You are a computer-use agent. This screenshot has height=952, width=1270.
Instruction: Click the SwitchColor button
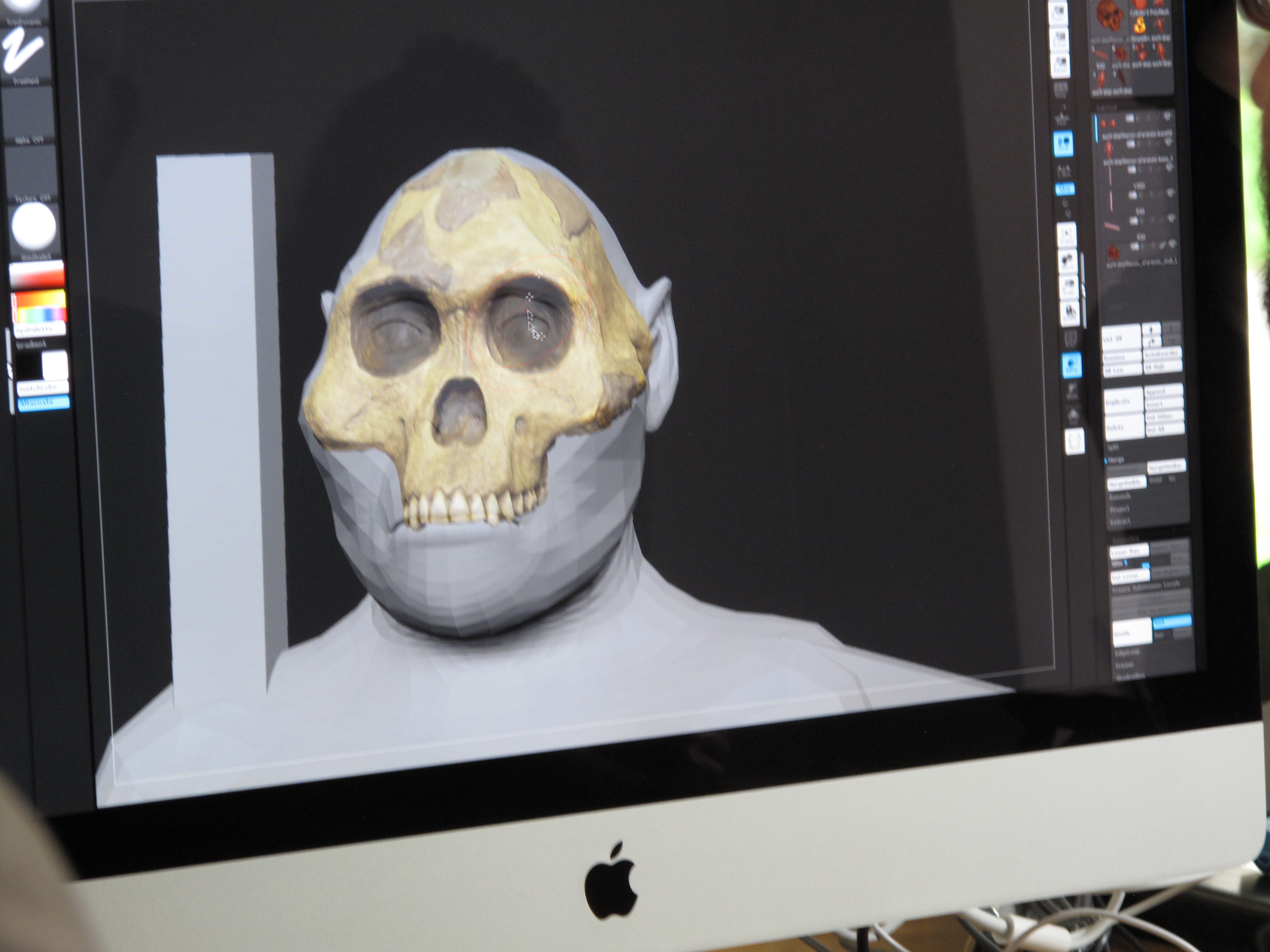43,389
